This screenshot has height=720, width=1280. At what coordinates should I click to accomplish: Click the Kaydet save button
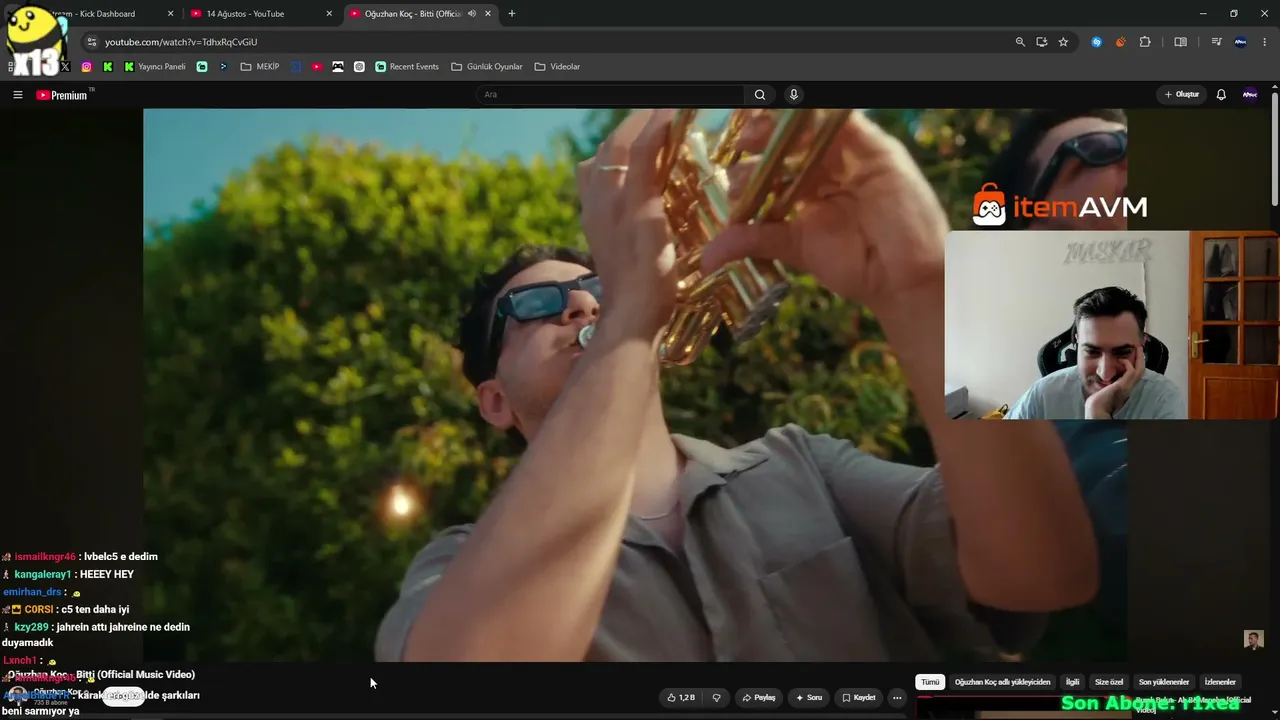click(859, 698)
